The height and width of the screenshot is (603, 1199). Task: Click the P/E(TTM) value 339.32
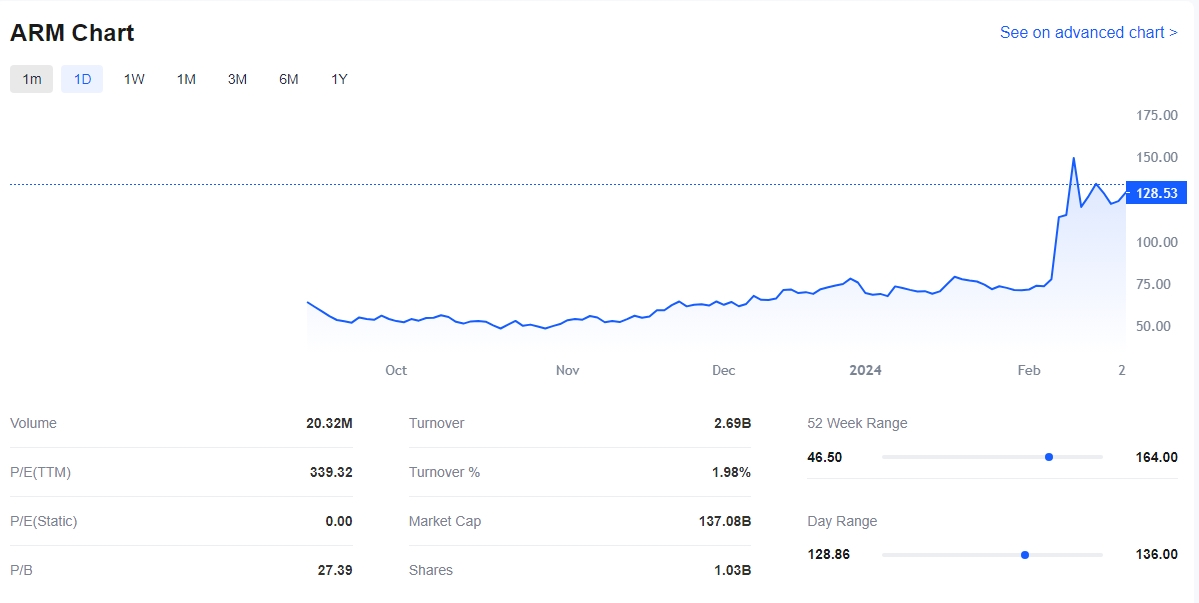(331, 473)
